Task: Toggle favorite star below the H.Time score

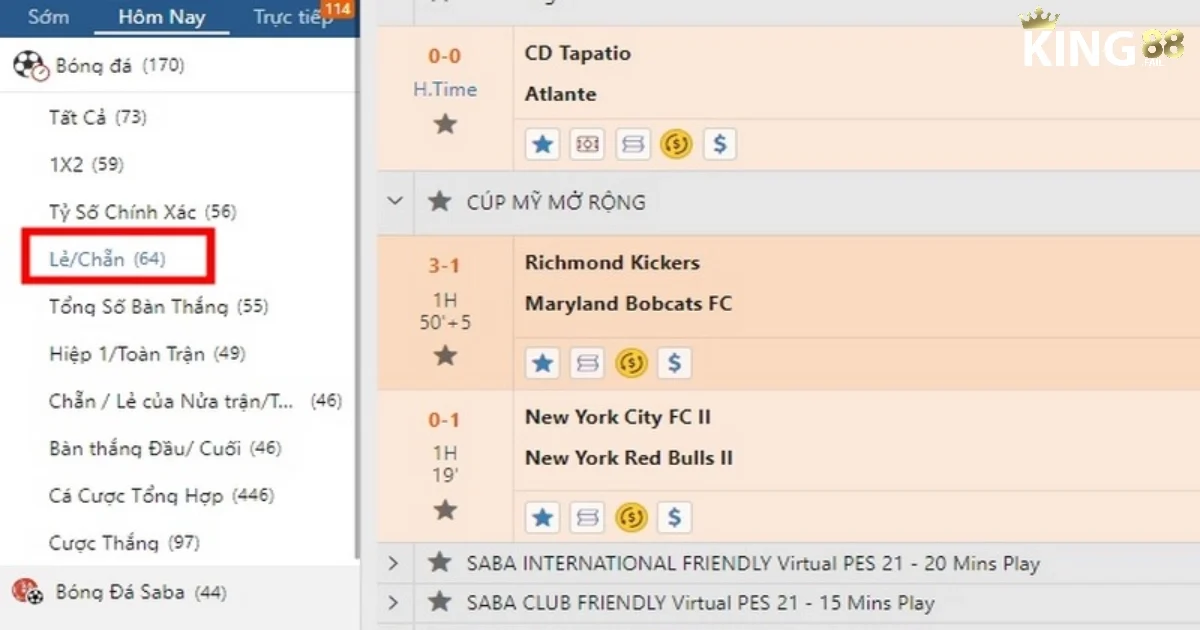Action: [445, 124]
